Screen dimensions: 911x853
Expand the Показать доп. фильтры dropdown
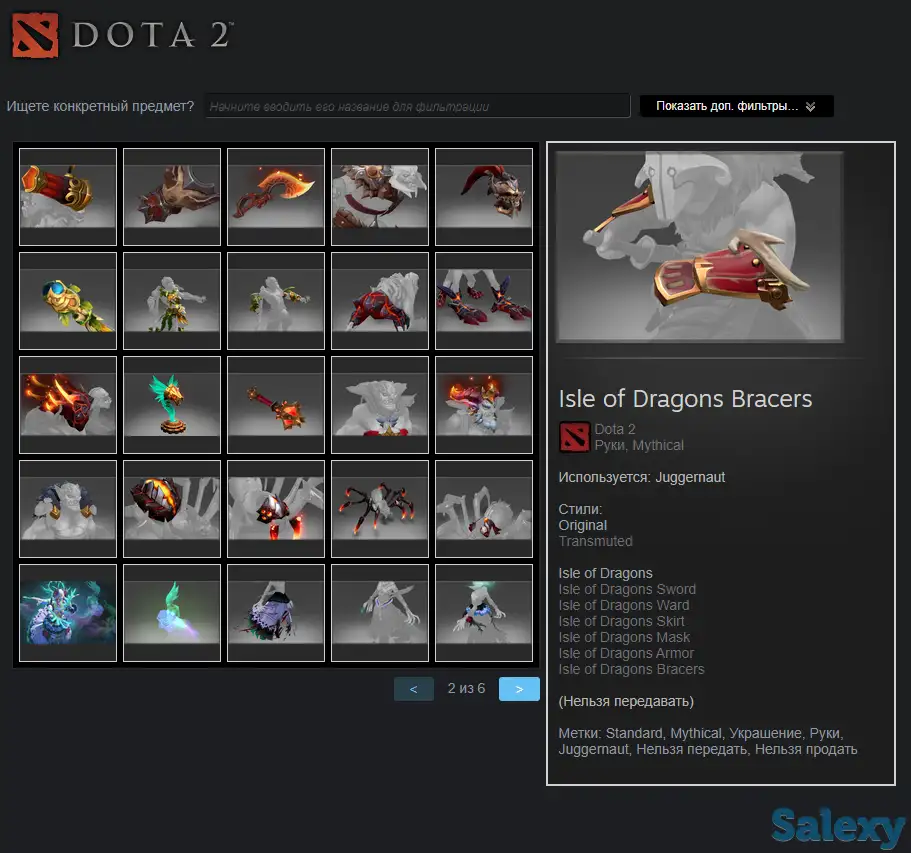[736, 106]
